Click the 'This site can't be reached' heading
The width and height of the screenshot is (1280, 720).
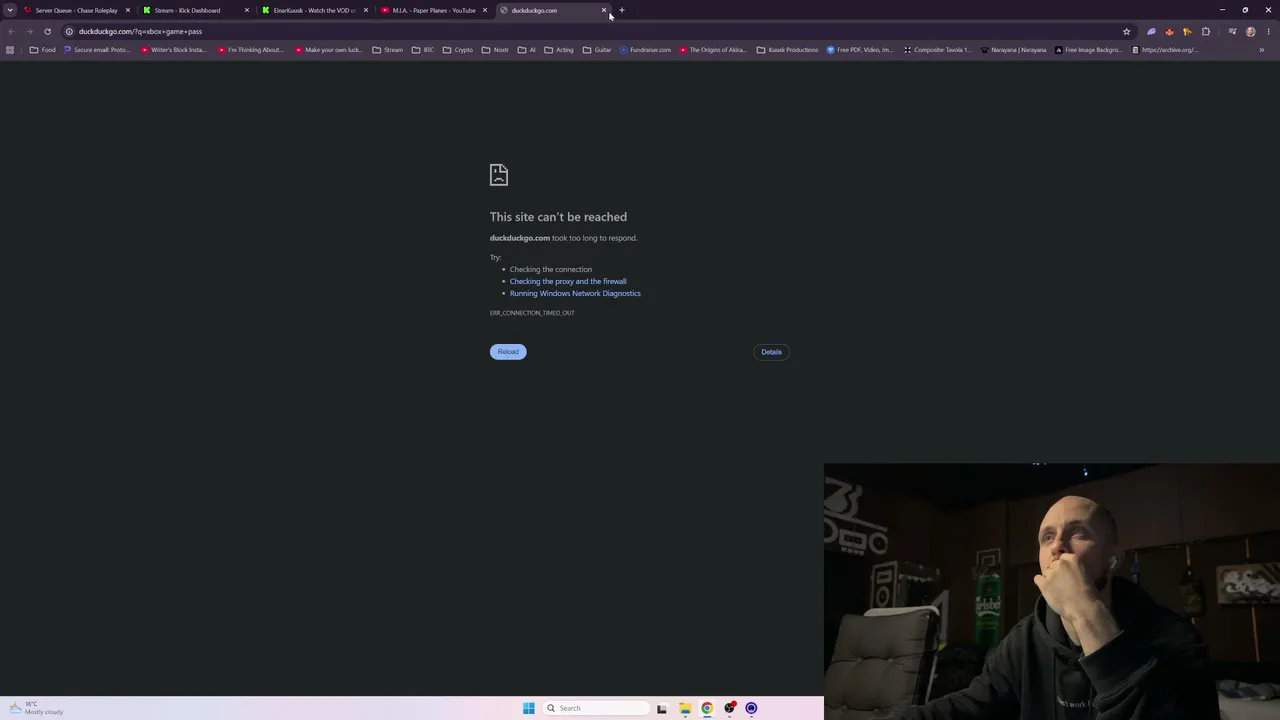coord(558,217)
